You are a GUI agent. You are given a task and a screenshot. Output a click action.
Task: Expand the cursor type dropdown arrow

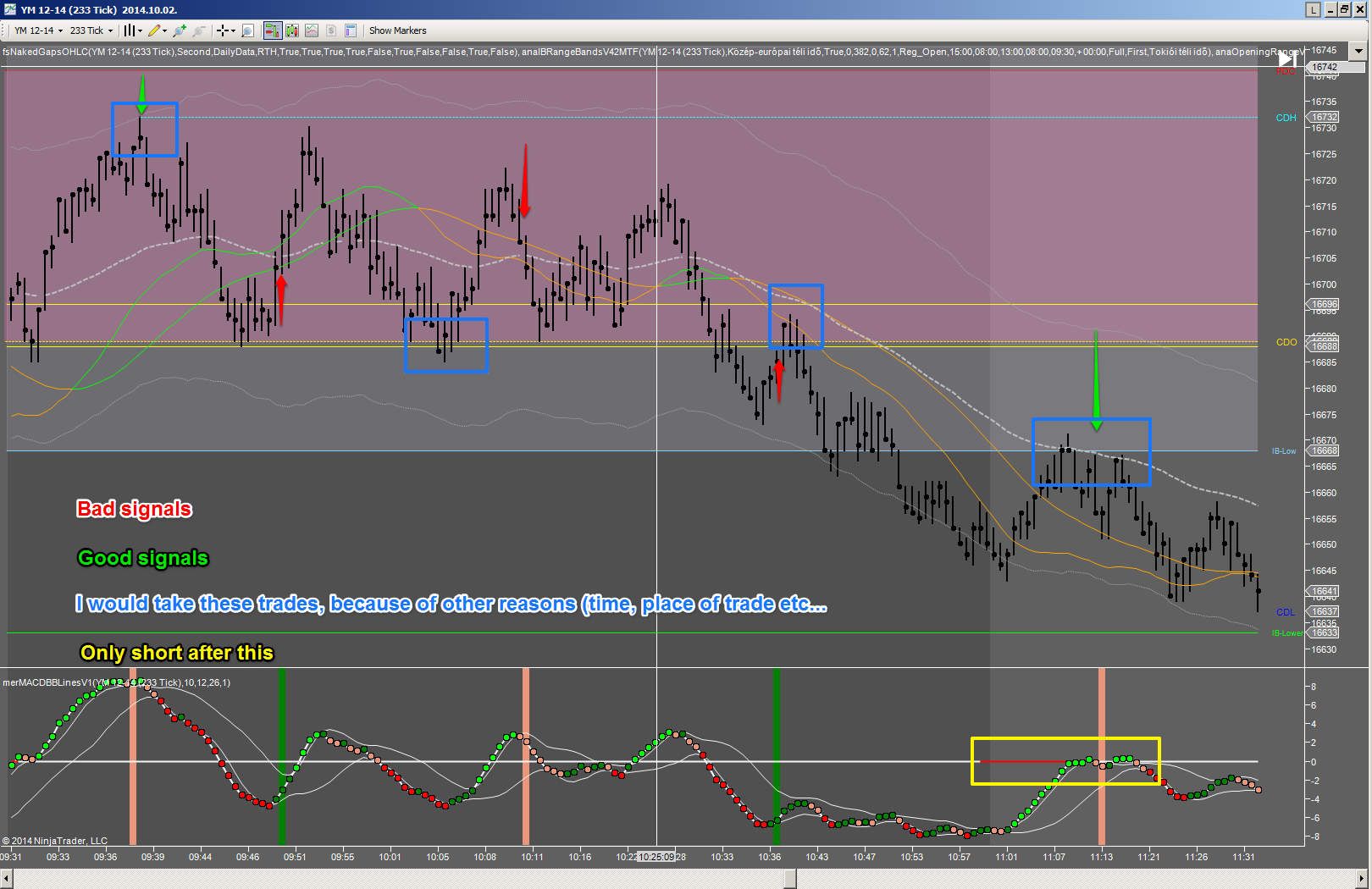tap(233, 30)
